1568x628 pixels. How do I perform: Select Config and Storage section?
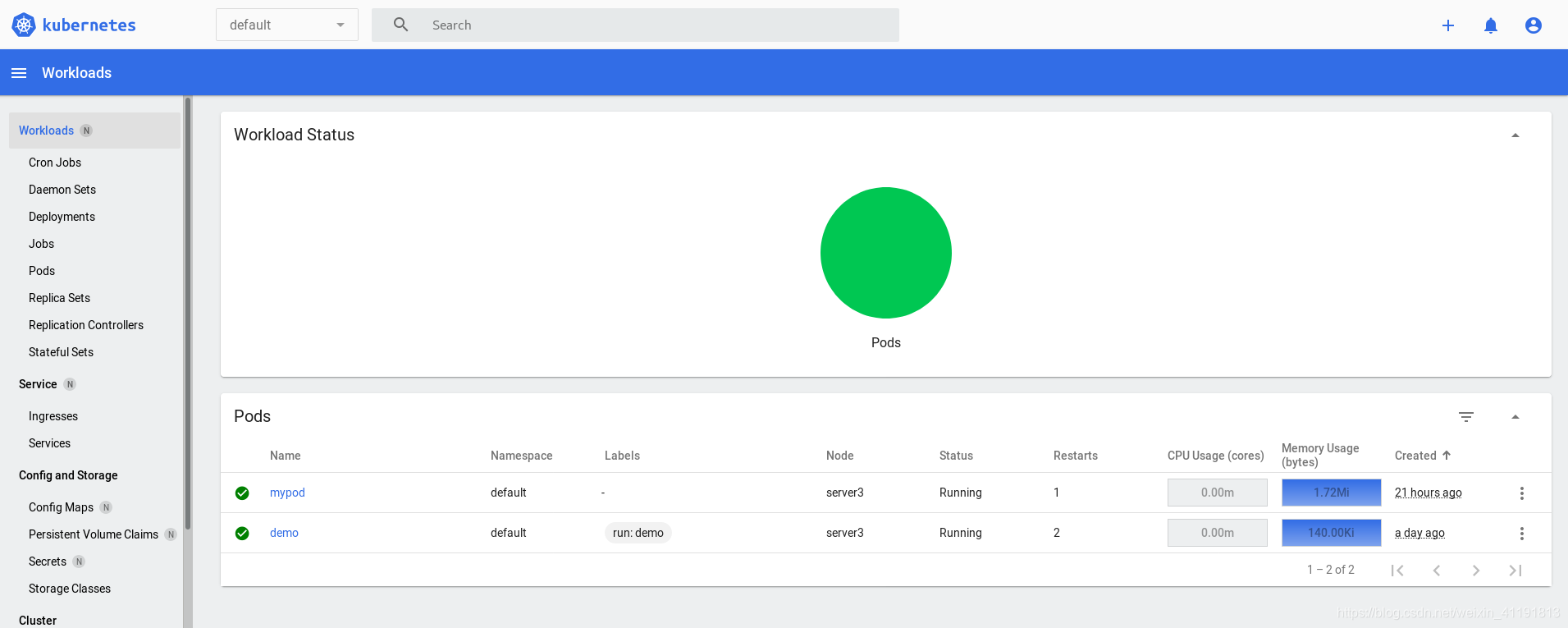pos(68,475)
